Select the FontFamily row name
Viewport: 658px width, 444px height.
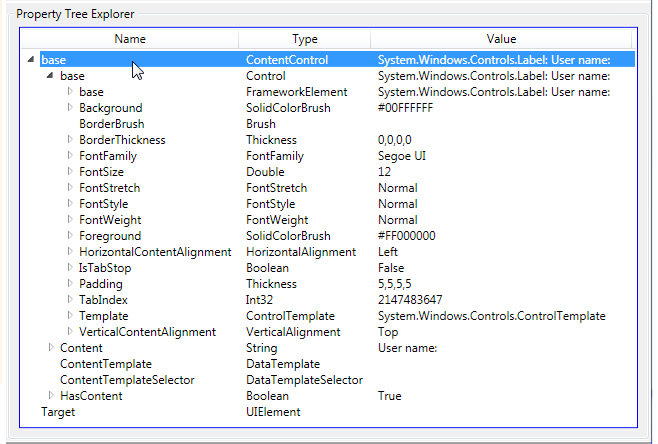(x=108, y=156)
